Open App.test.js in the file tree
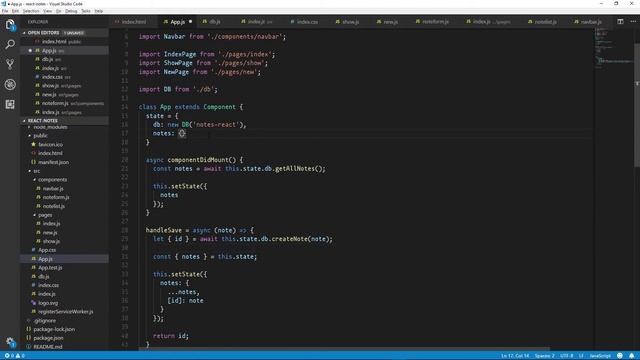Image resolution: width=640 pixels, height=360 pixels. (x=50, y=268)
